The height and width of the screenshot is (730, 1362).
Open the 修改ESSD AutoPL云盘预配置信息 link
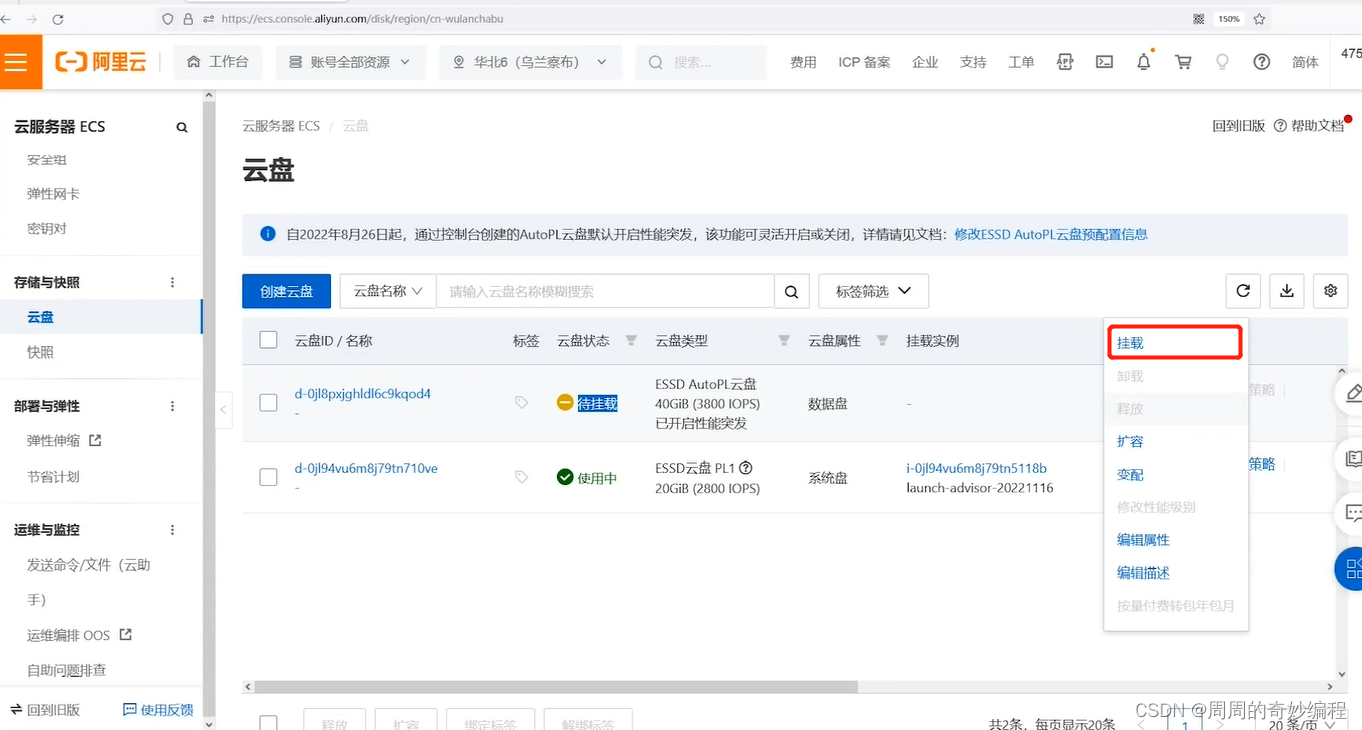point(1051,234)
